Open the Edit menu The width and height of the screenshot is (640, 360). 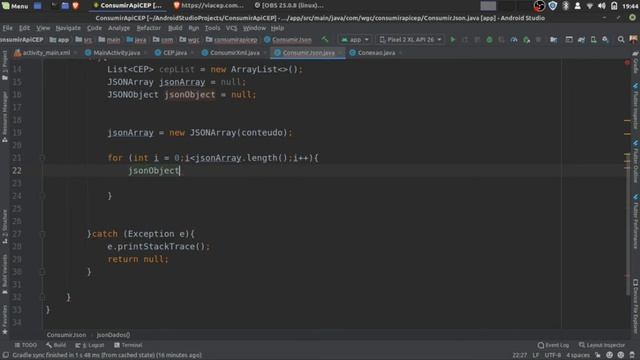pos(24,28)
